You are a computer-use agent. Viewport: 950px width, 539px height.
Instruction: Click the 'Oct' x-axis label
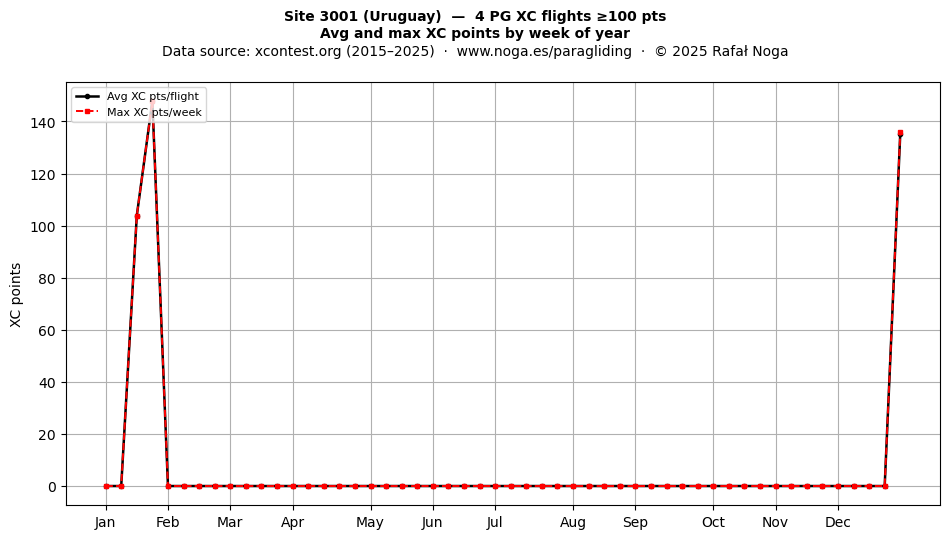pos(713,522)
